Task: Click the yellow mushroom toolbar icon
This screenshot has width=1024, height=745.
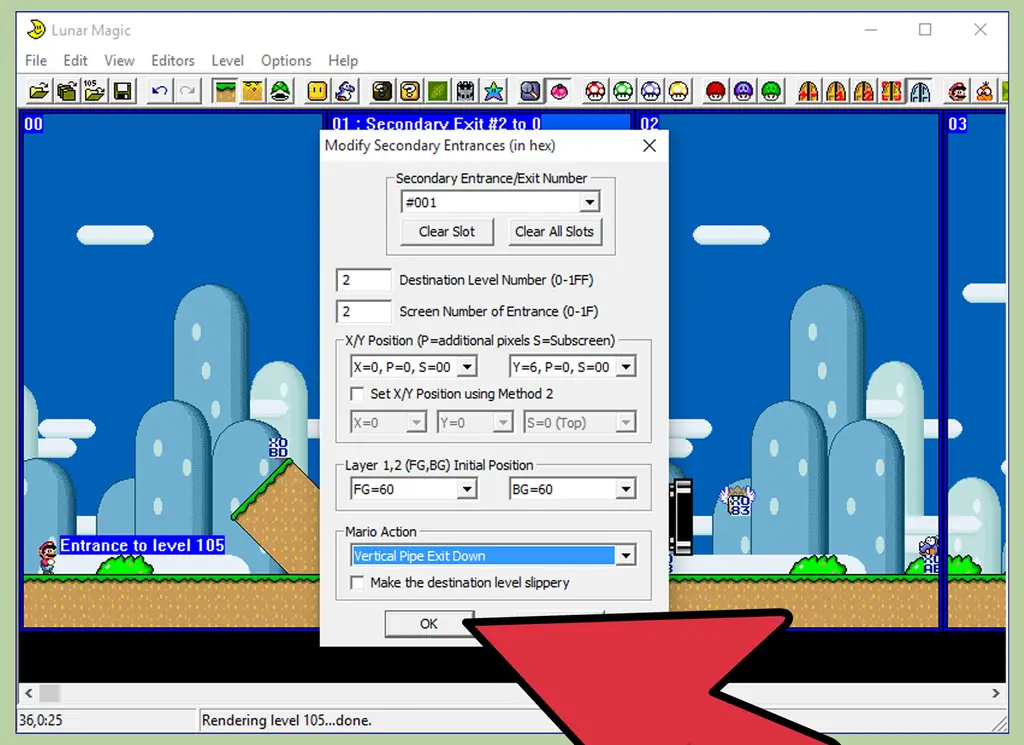Action: click(679, 91)
